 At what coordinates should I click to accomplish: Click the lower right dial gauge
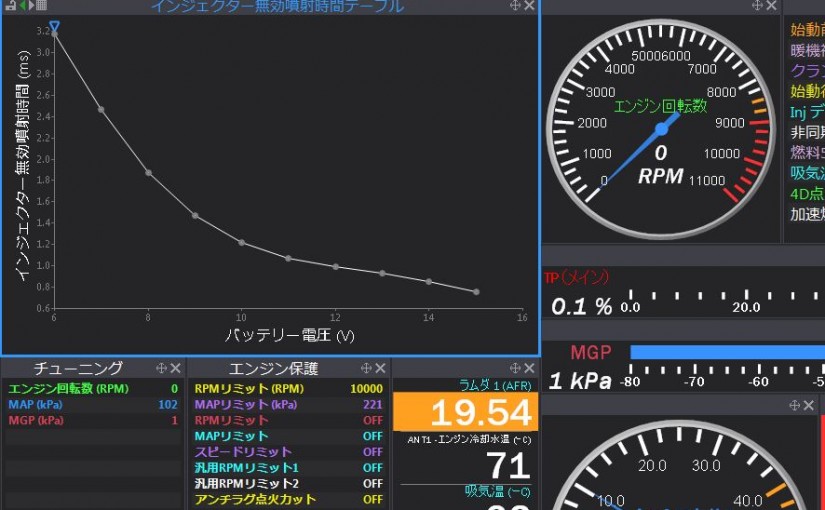coord(679,466)
